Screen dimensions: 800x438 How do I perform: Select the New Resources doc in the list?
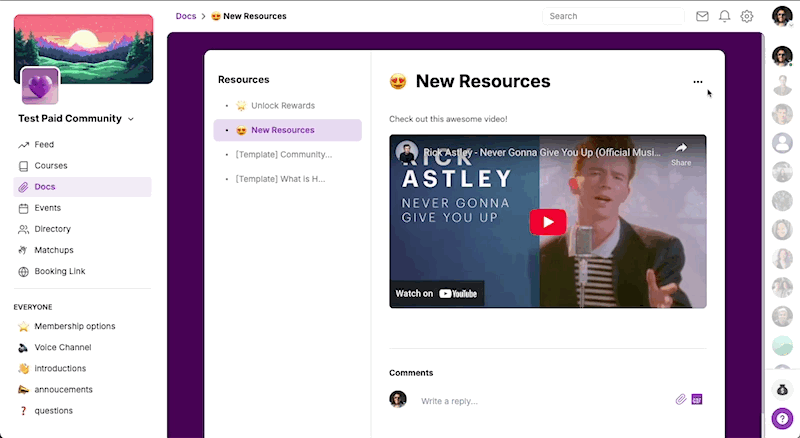click(x=288, y=130)
